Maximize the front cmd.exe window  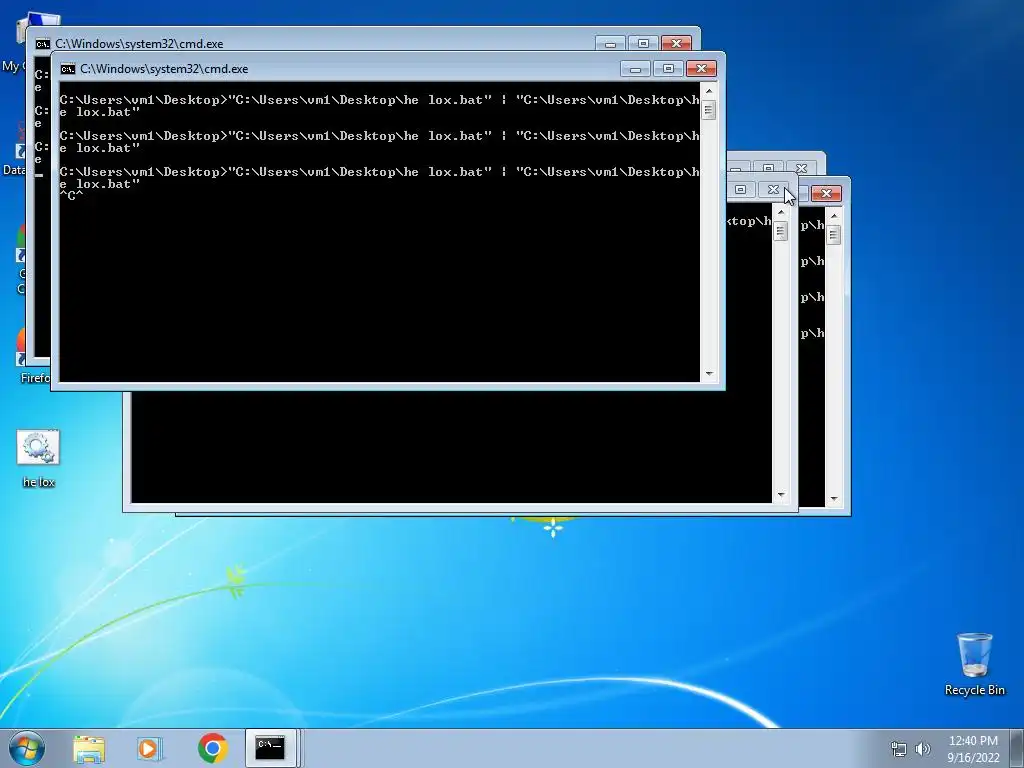pyautogui.click(x=668, y=69)
